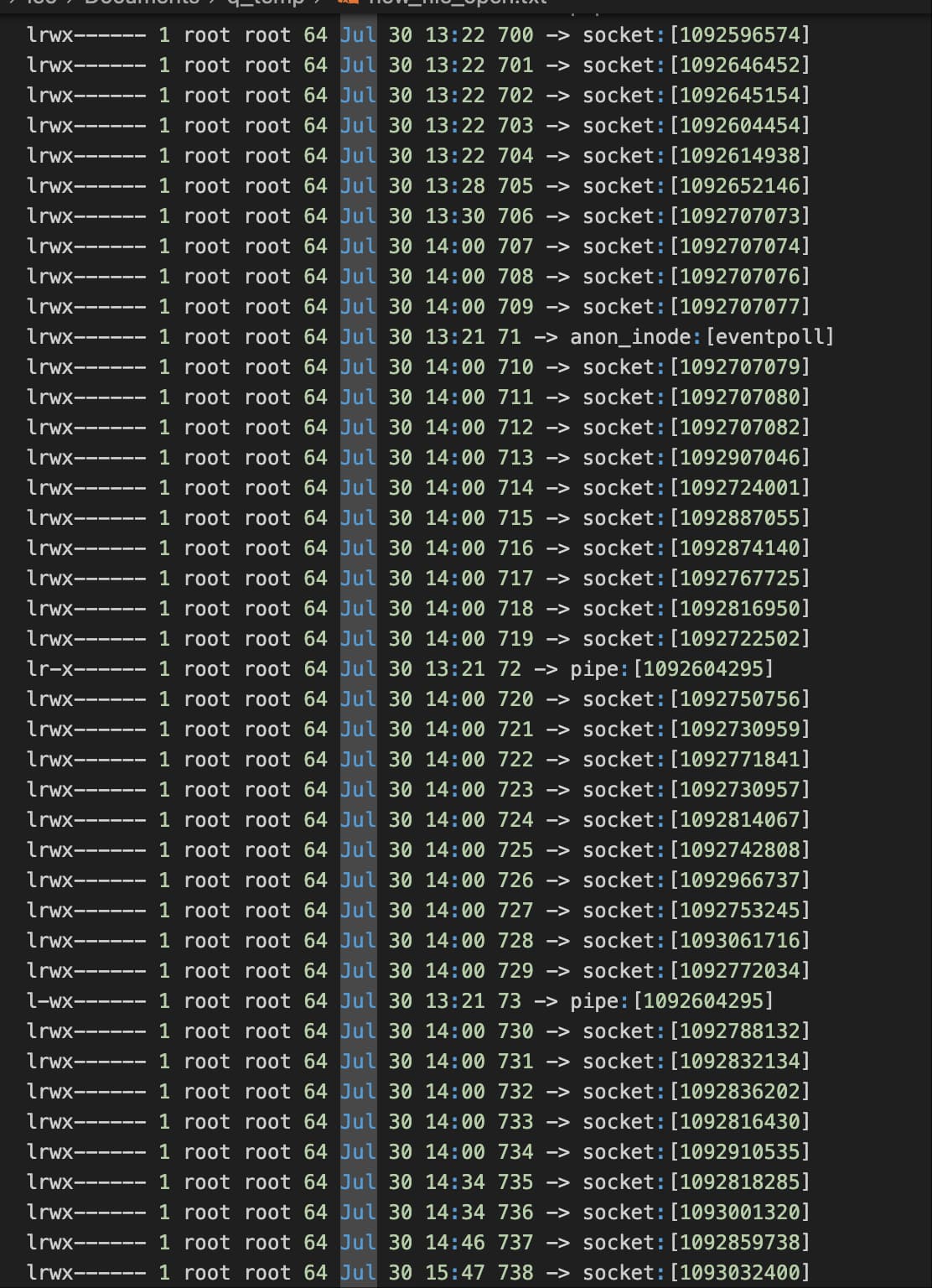Click socket number 1093001320
This screenshot has height=1288, width=932.
[x=739, y=1213]
